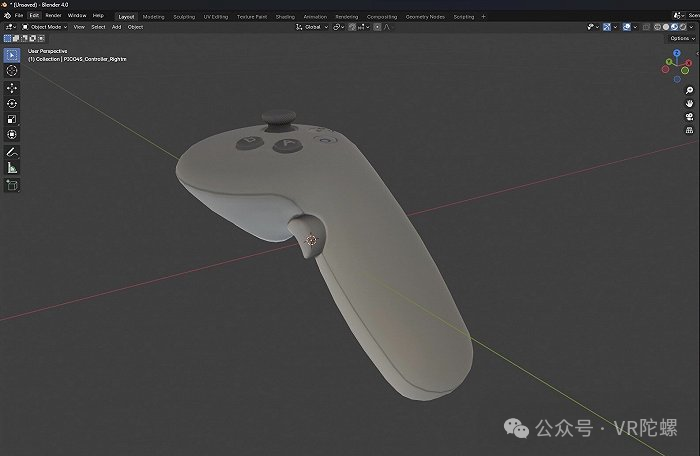Choose the Annotate pencil tool

click(12, 152)
